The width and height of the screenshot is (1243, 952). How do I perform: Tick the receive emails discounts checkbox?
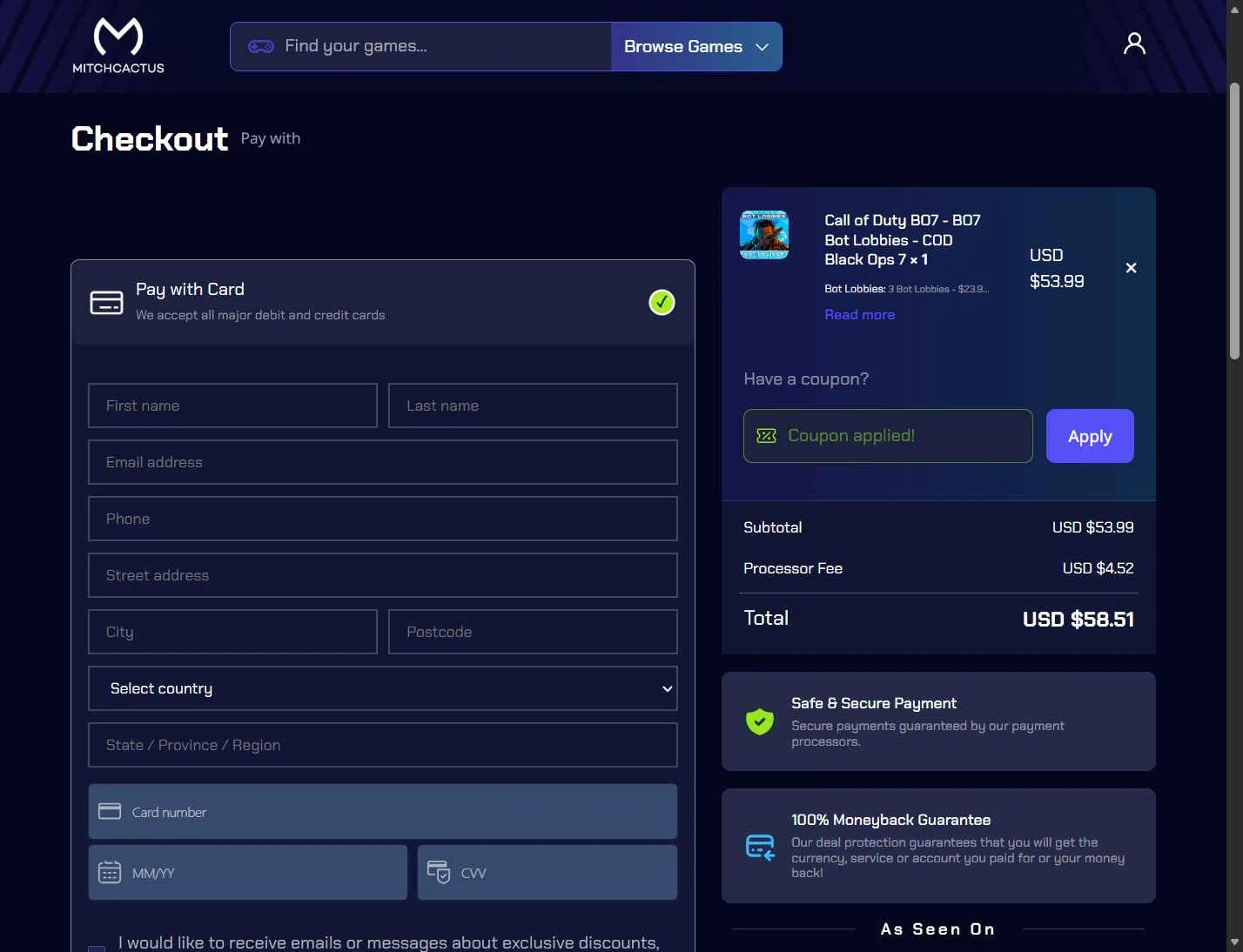[97, 949]
